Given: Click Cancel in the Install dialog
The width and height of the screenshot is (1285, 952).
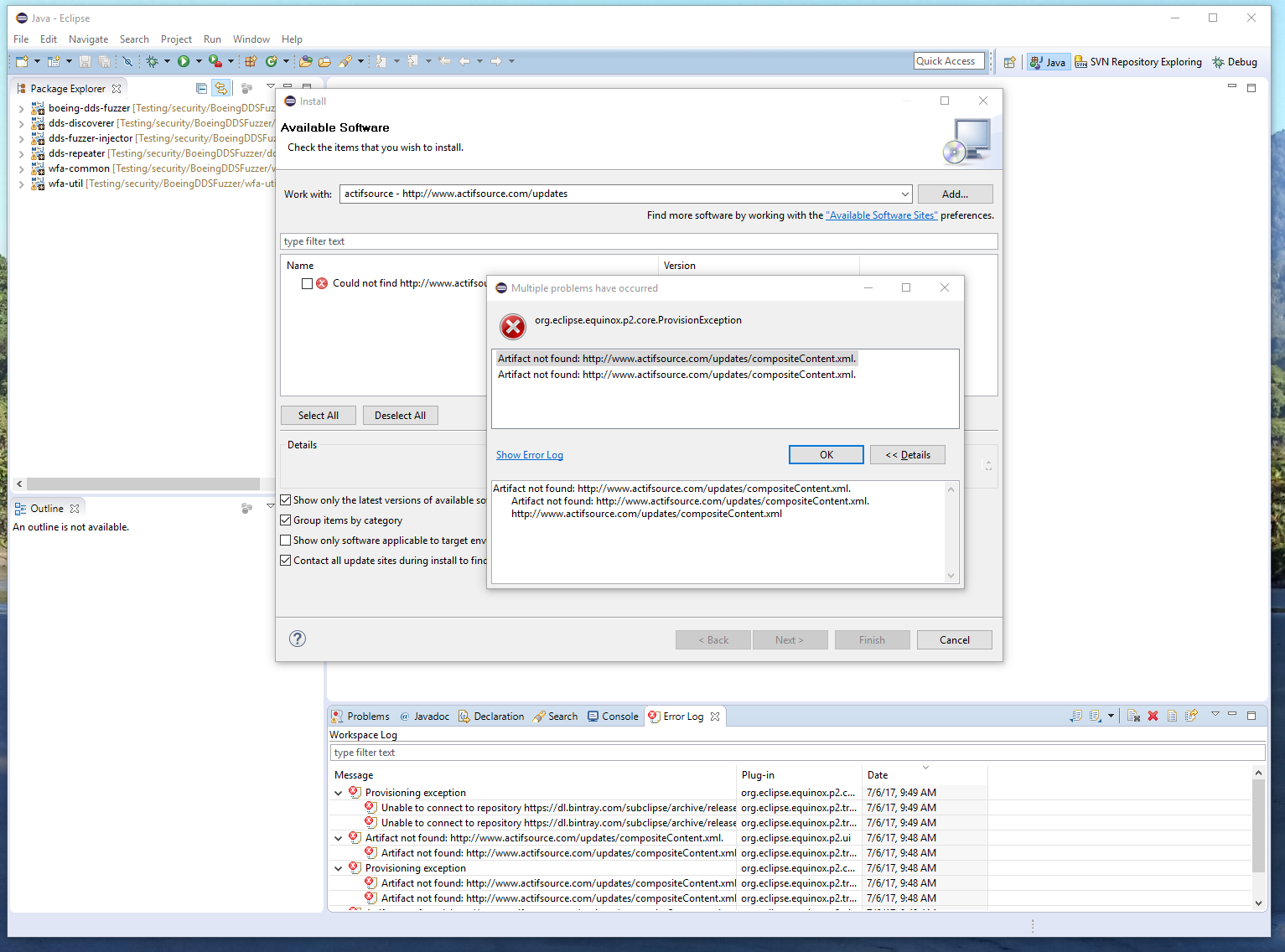Looking at the screenshot, I should click(954, 639).
